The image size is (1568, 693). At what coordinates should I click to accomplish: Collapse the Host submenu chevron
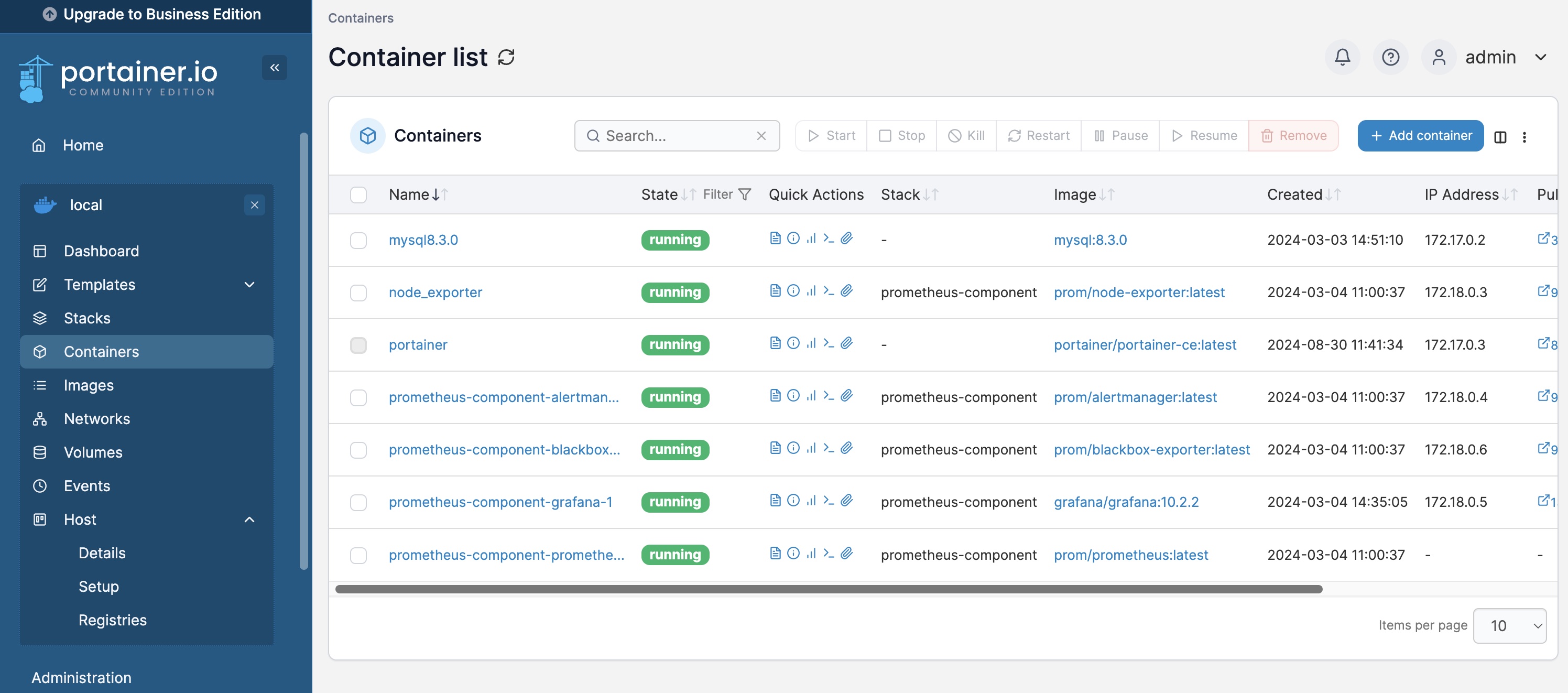click(x=249, y=519)
